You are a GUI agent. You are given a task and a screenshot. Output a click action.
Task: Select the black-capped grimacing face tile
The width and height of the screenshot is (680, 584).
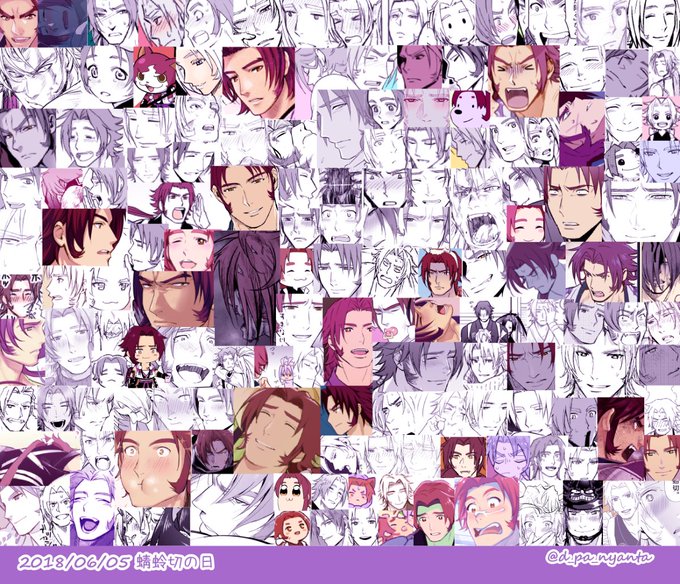coord(582,512)
